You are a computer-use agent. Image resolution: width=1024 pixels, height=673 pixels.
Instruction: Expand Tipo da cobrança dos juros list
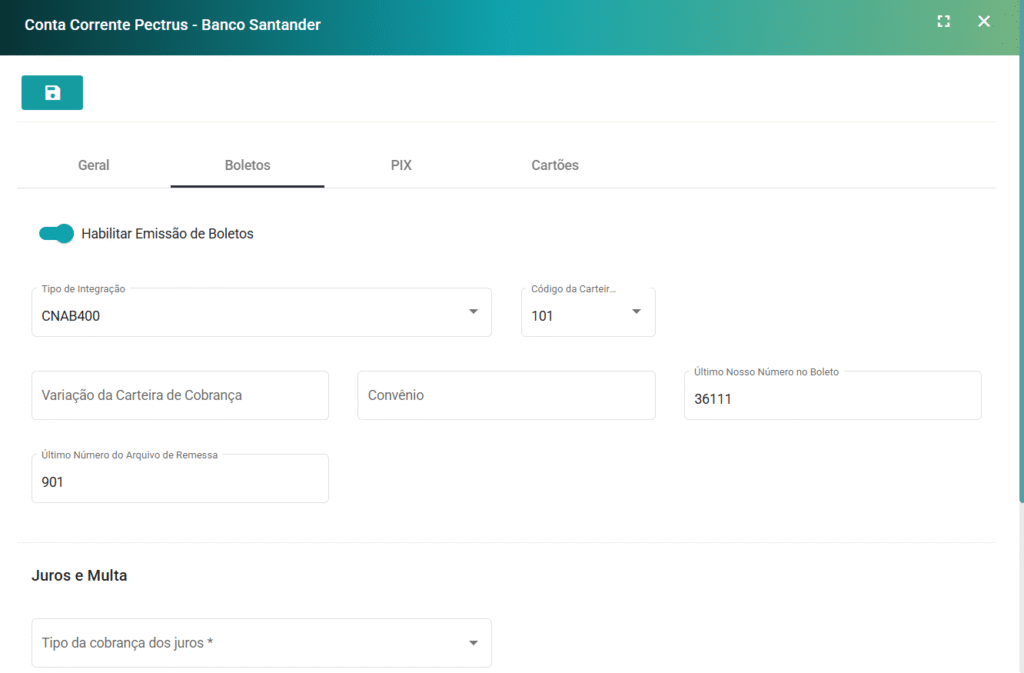[250, 643]
